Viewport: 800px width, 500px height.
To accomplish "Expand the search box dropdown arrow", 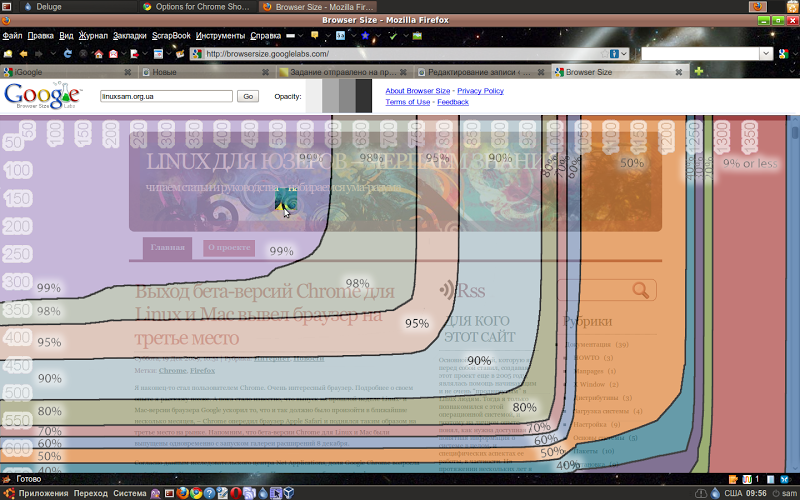I will (x=766, y=54).
